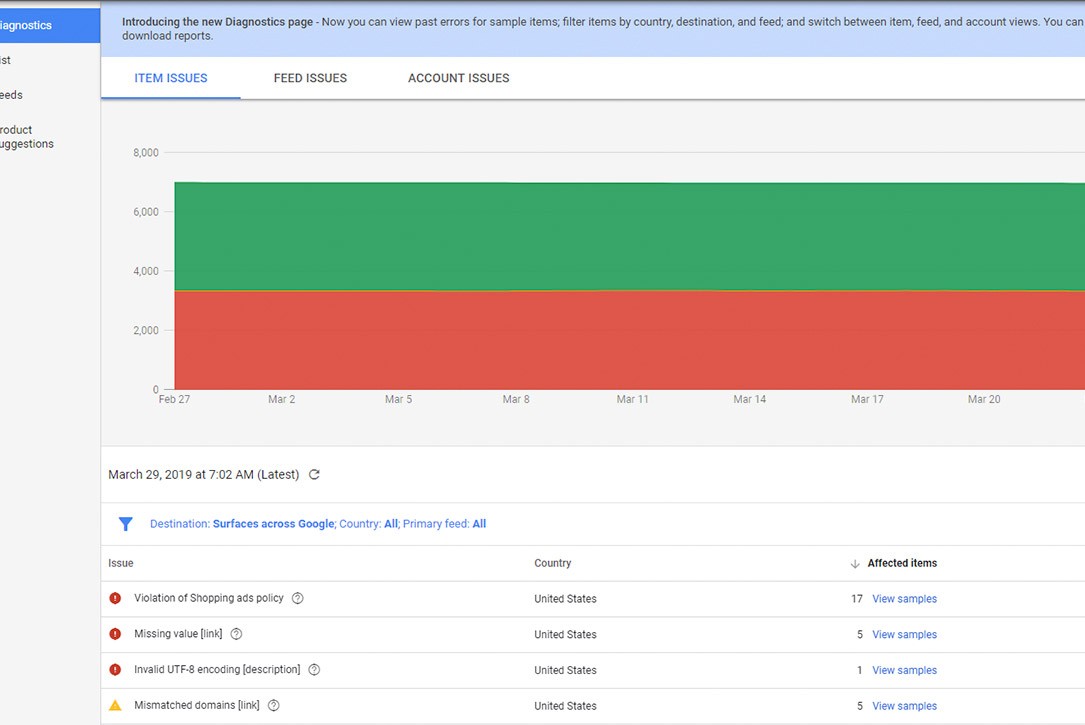
Task: Switch to the Feed Issues tab
Action: click(x=310, y=77)
